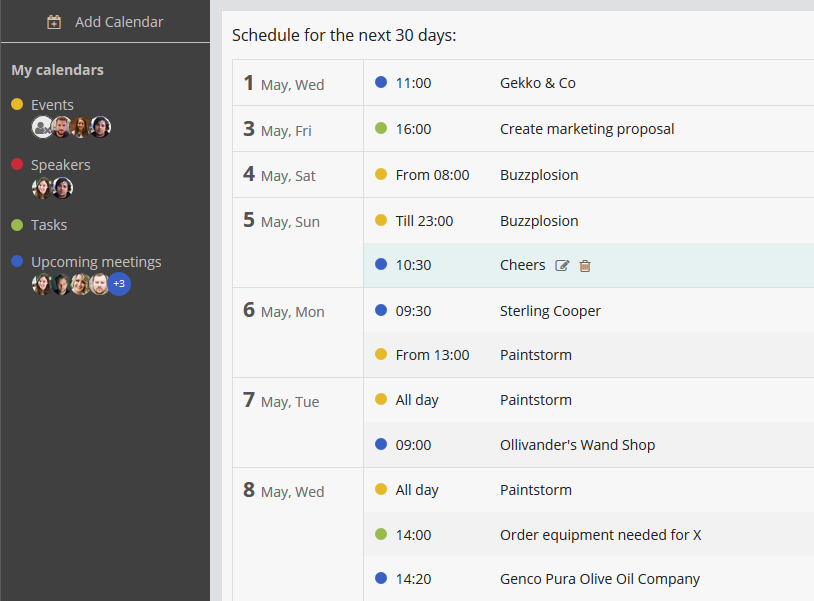Toggle the green dot next to Tasks
The width and height of the screenshot is (814, 601).
pos(17,225)
